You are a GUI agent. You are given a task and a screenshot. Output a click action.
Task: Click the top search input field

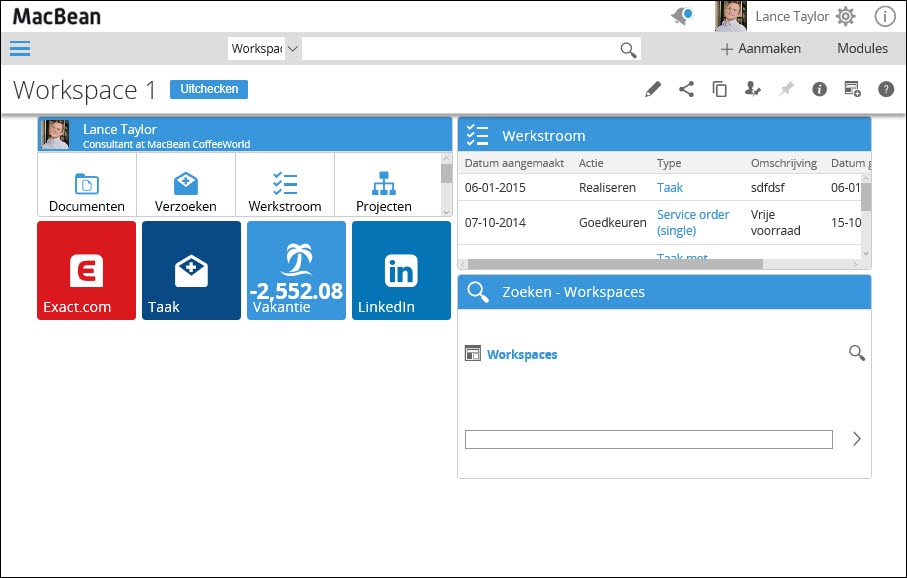click(460, 49)
